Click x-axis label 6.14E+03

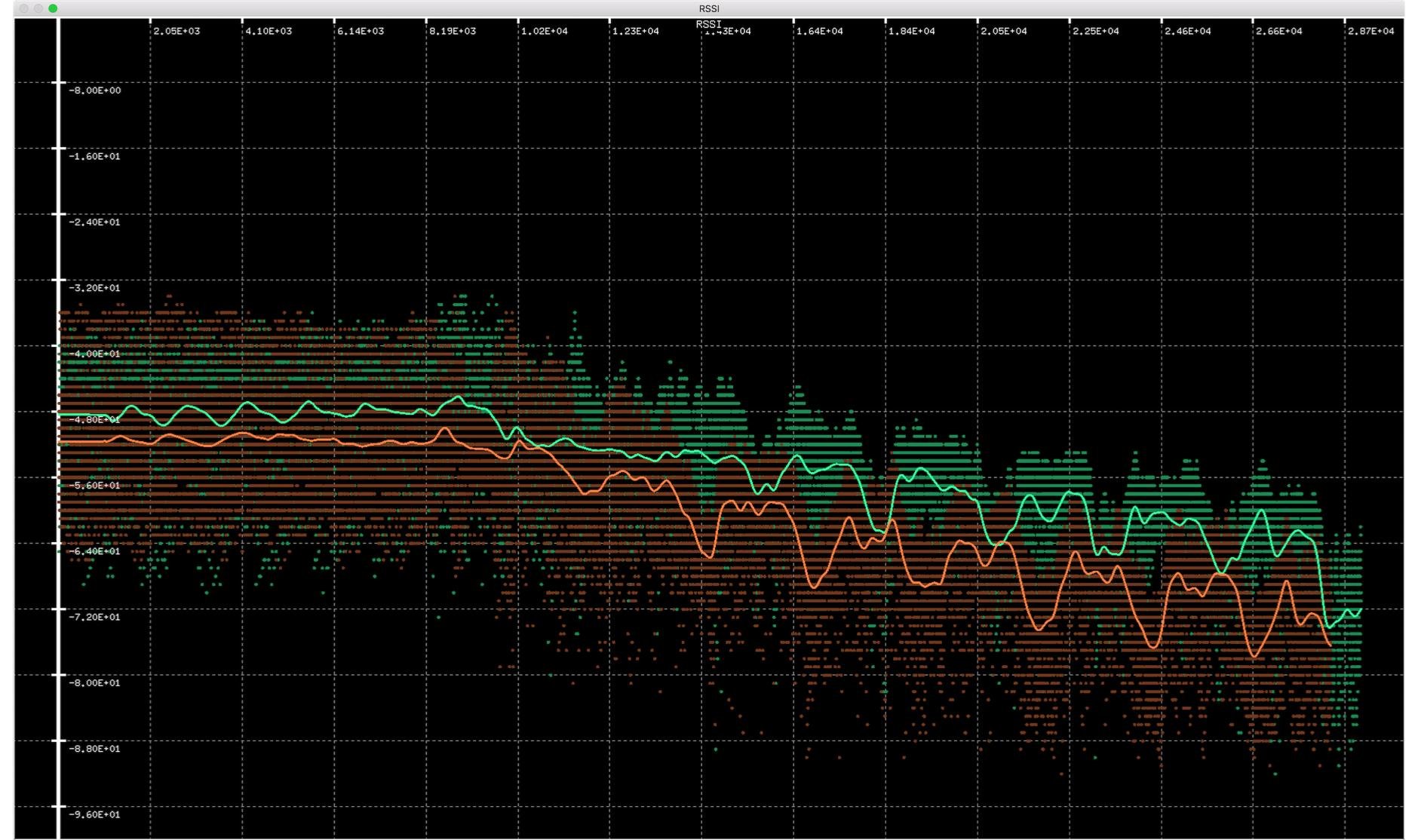click(361, 31)
